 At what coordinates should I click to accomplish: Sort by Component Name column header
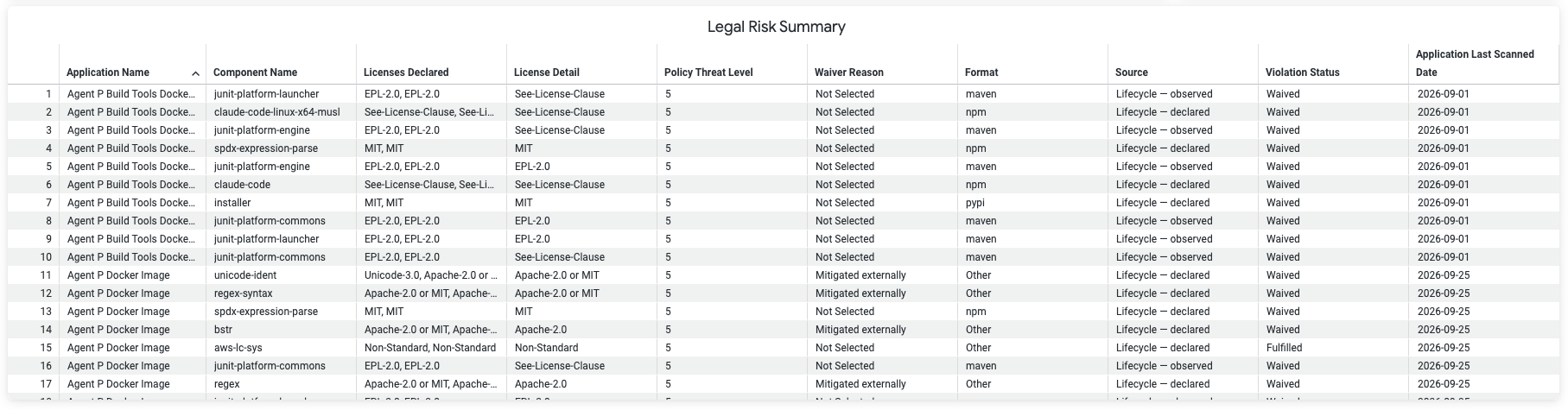(x=255, y=73)
